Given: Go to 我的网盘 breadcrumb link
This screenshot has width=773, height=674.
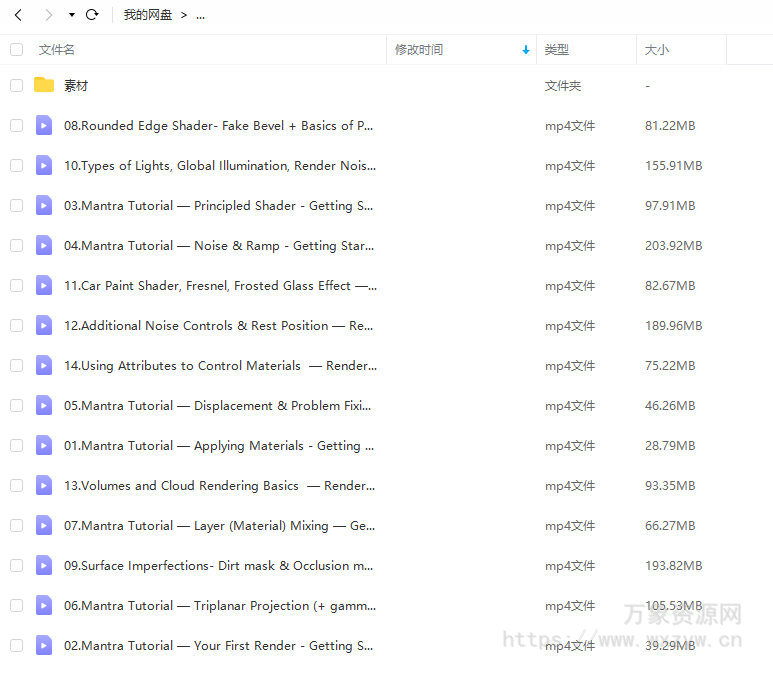Looking at the screenshot, I should 148,15.
